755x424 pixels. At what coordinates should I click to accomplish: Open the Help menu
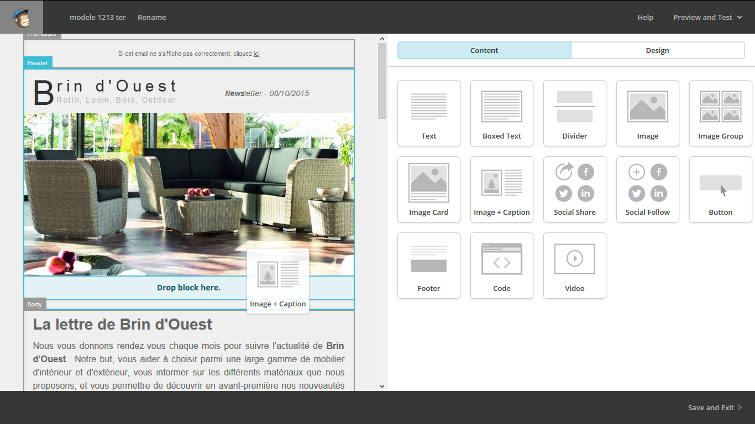(x=645, y=17)
